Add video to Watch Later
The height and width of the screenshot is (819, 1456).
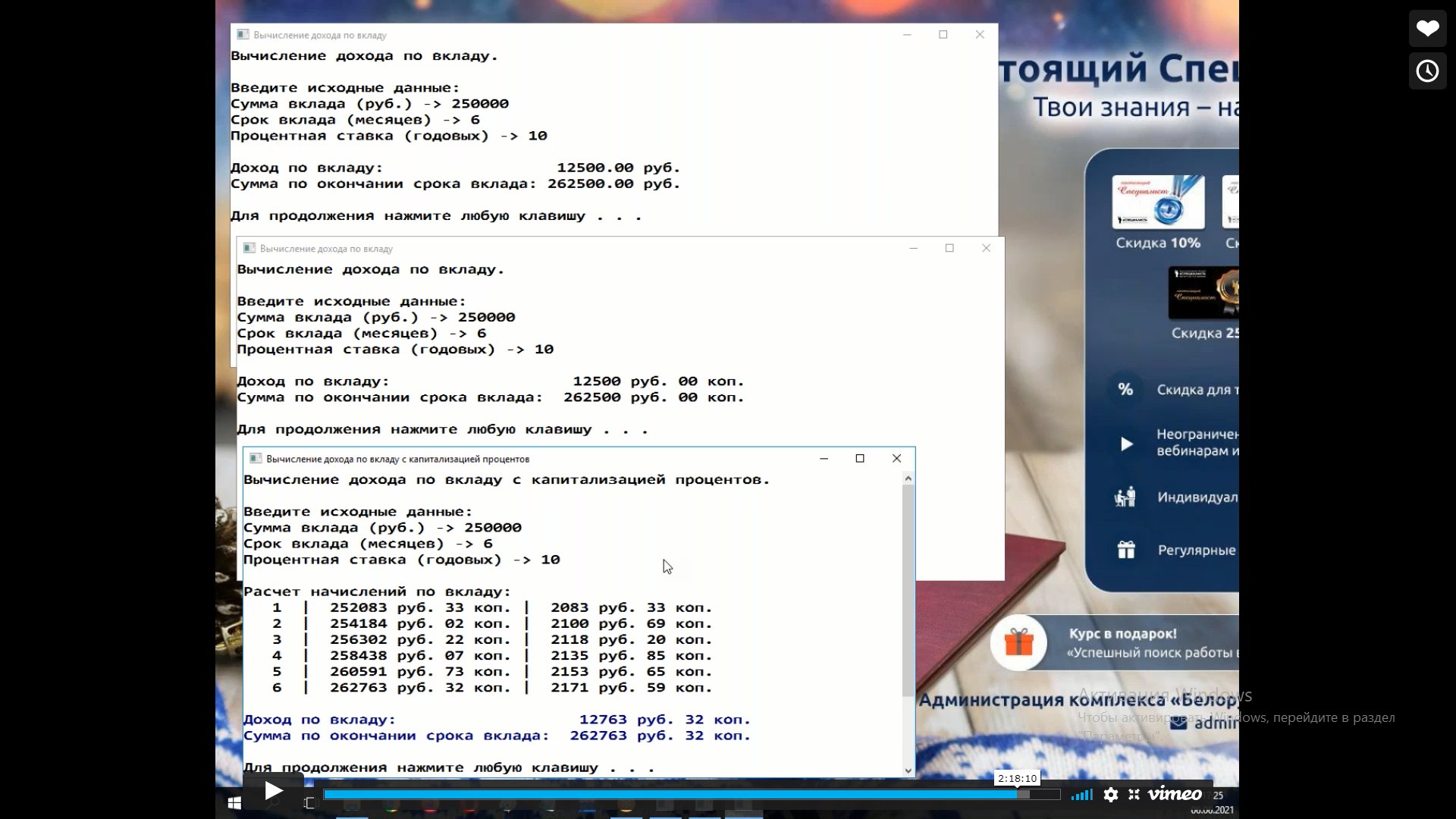[1427, 71]
